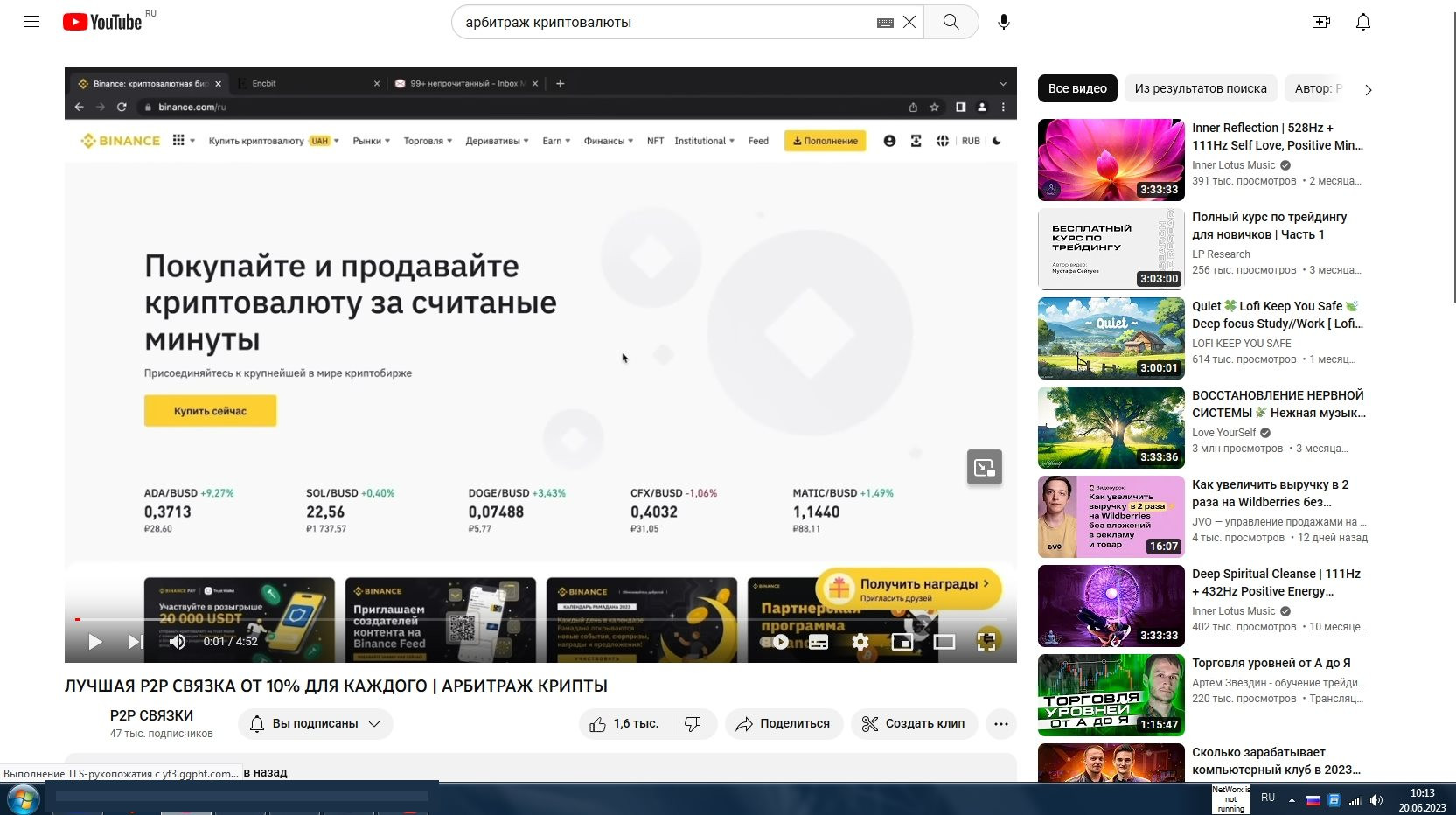Open the LP Research channel link
Viewport: 1456px width, 815px height.
pos(1221,254)
